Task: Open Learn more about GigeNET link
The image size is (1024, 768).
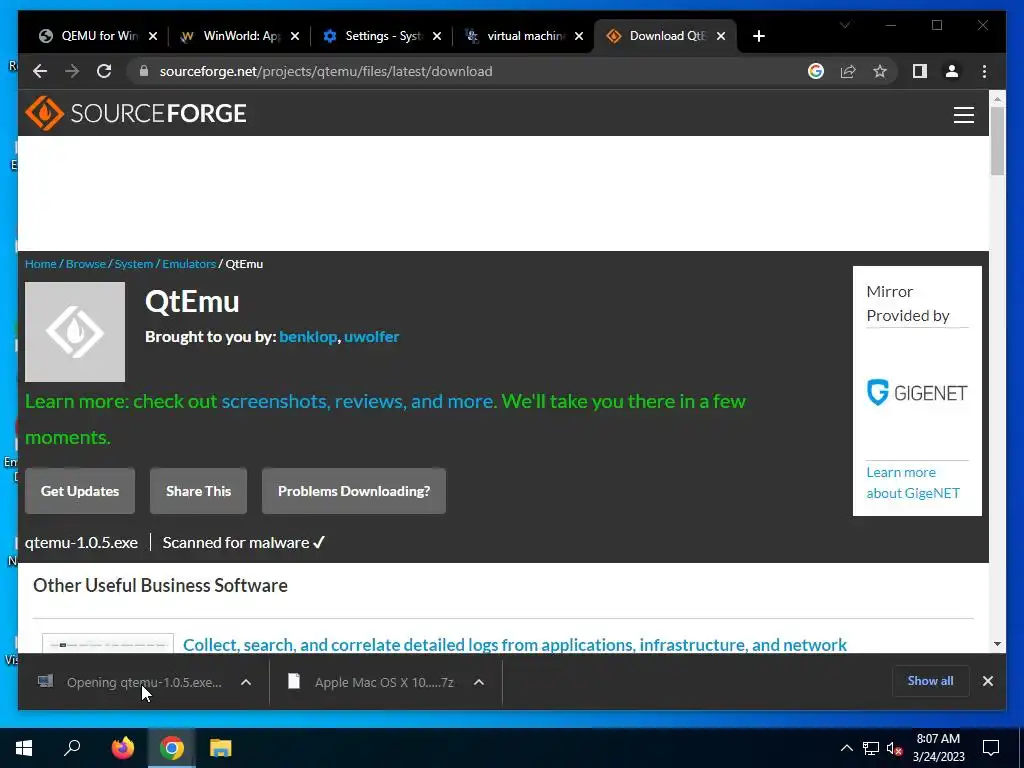Action: coord(913,483)
